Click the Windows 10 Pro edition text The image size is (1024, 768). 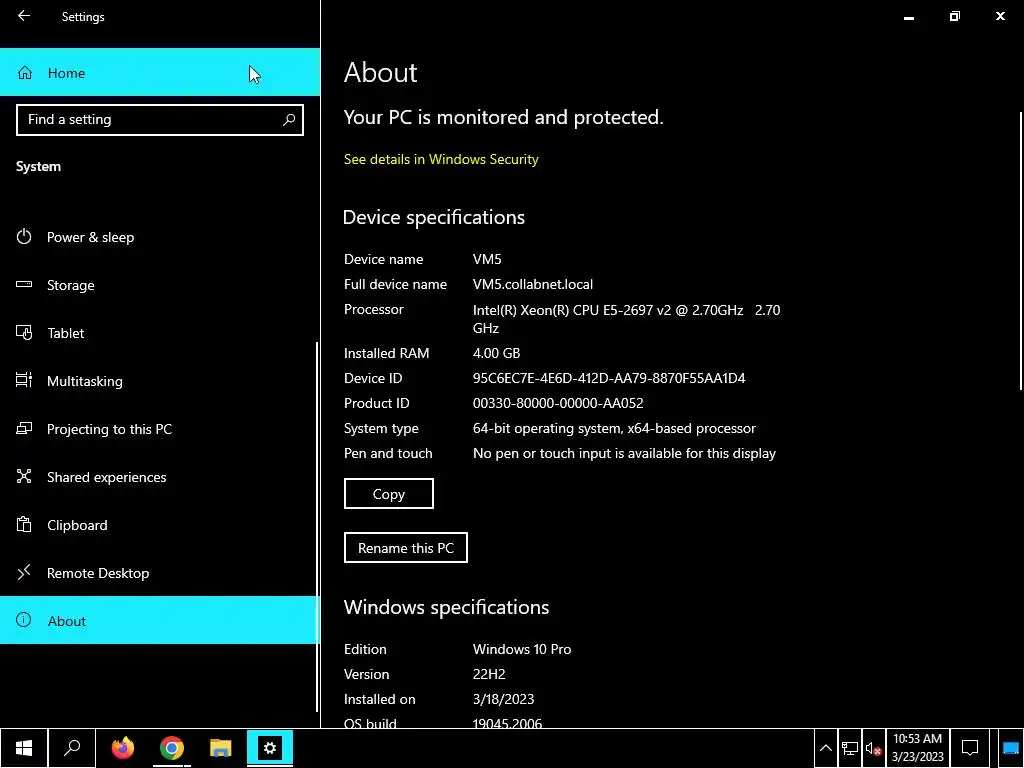point(522,649)
